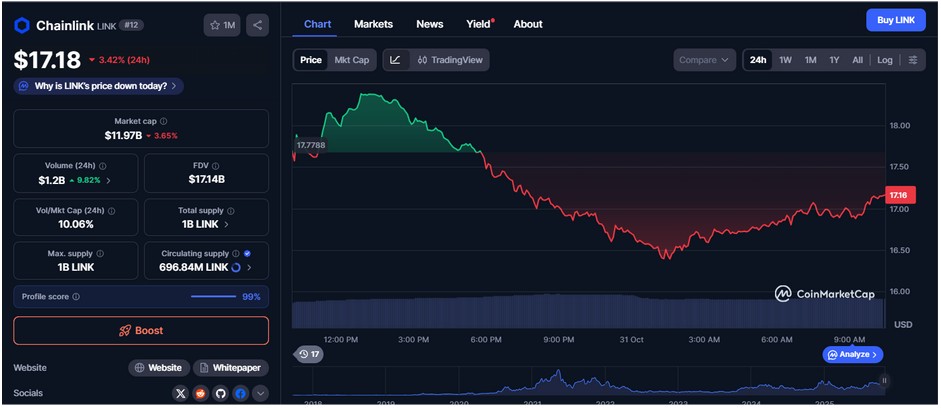The height and width of the screenshot is (410, 941).
Task: Open chart settings sliders icon
Action: (x=912, y=60)
